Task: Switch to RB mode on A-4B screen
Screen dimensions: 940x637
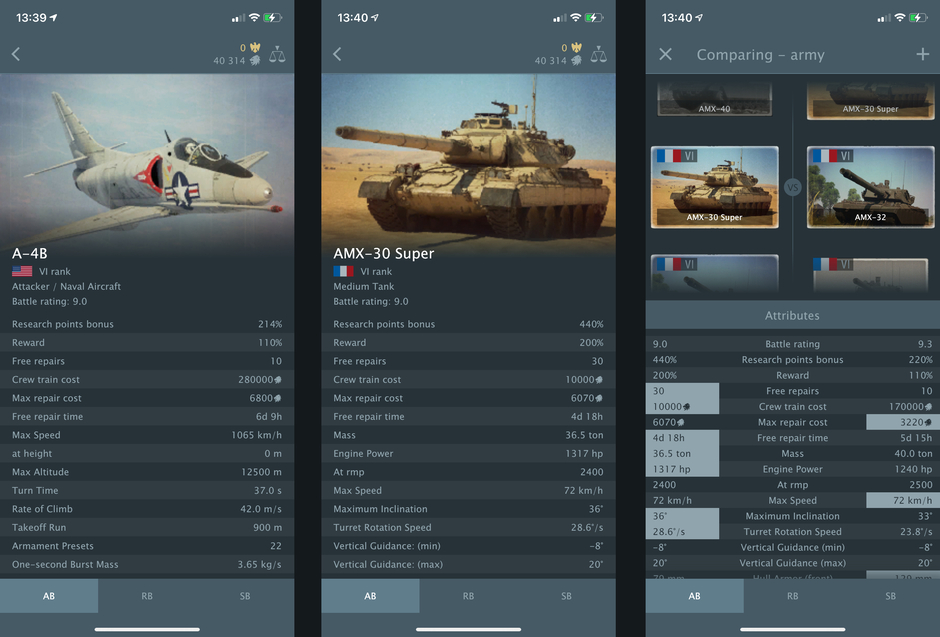Action: pyautogui.click(x=147, y=596)
